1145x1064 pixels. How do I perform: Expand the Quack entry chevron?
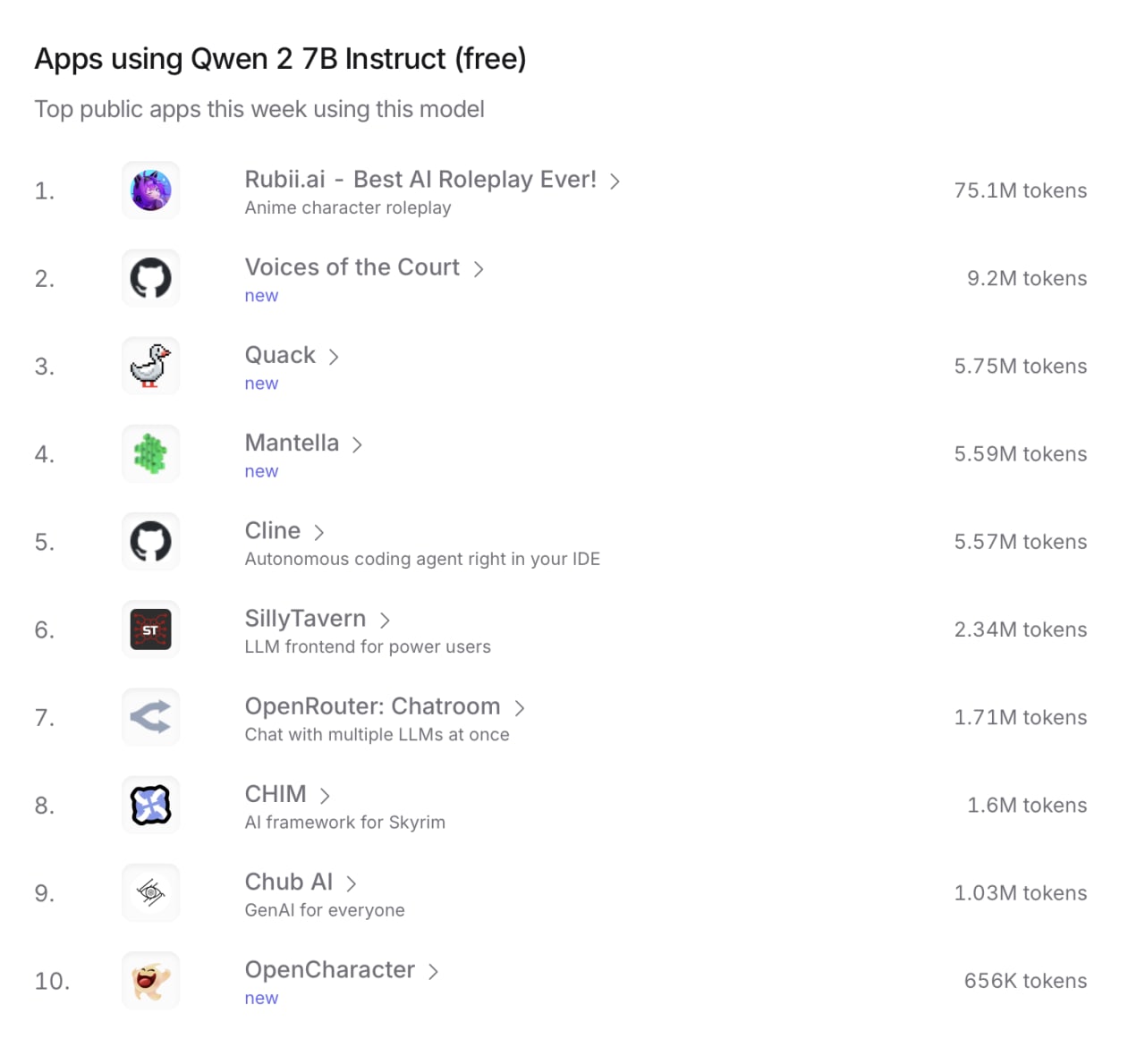click(x=334, y=356)
